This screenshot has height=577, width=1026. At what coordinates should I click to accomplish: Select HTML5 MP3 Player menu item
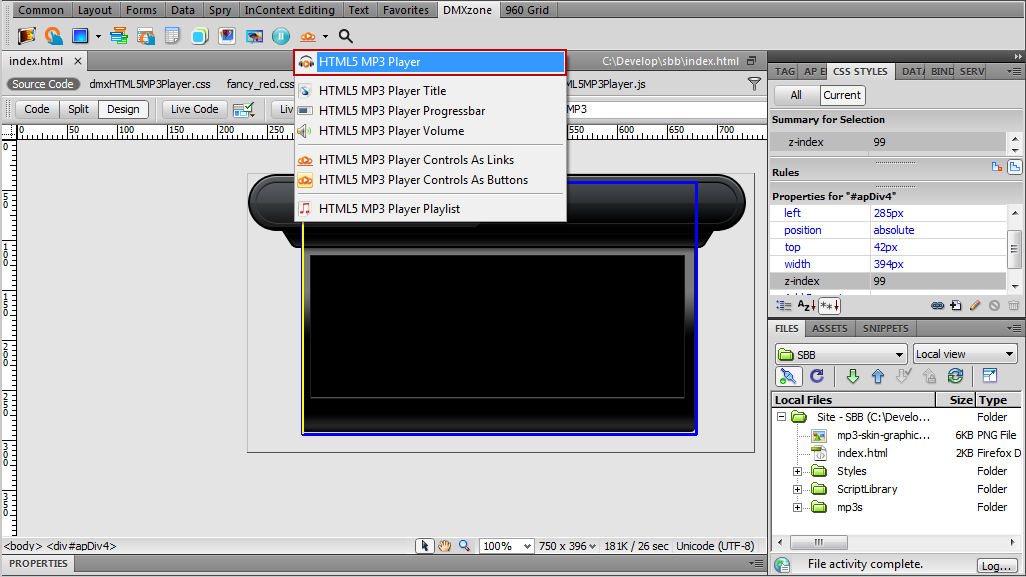(x=430, y=62)
